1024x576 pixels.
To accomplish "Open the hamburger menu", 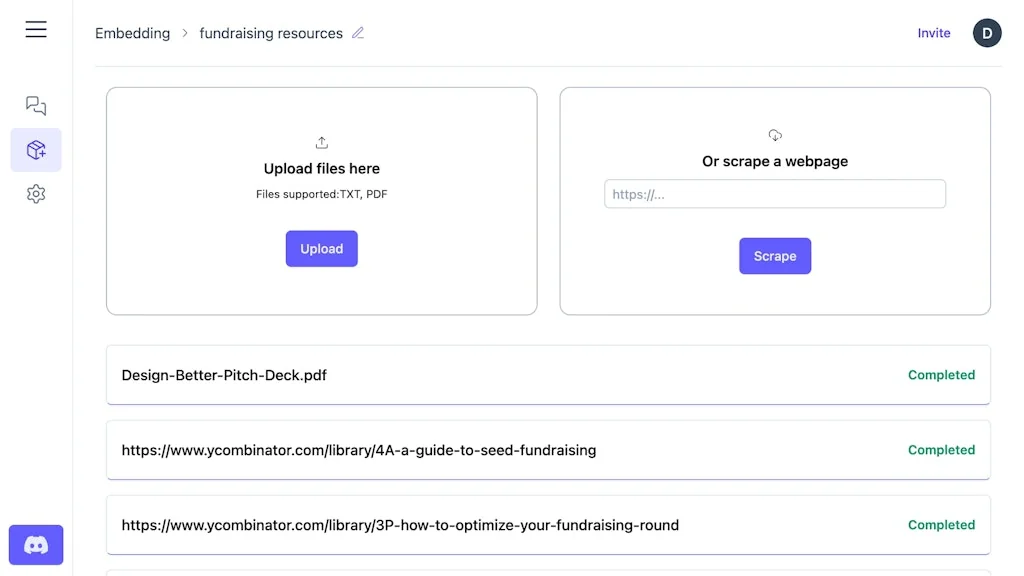I will pos(36,30).
